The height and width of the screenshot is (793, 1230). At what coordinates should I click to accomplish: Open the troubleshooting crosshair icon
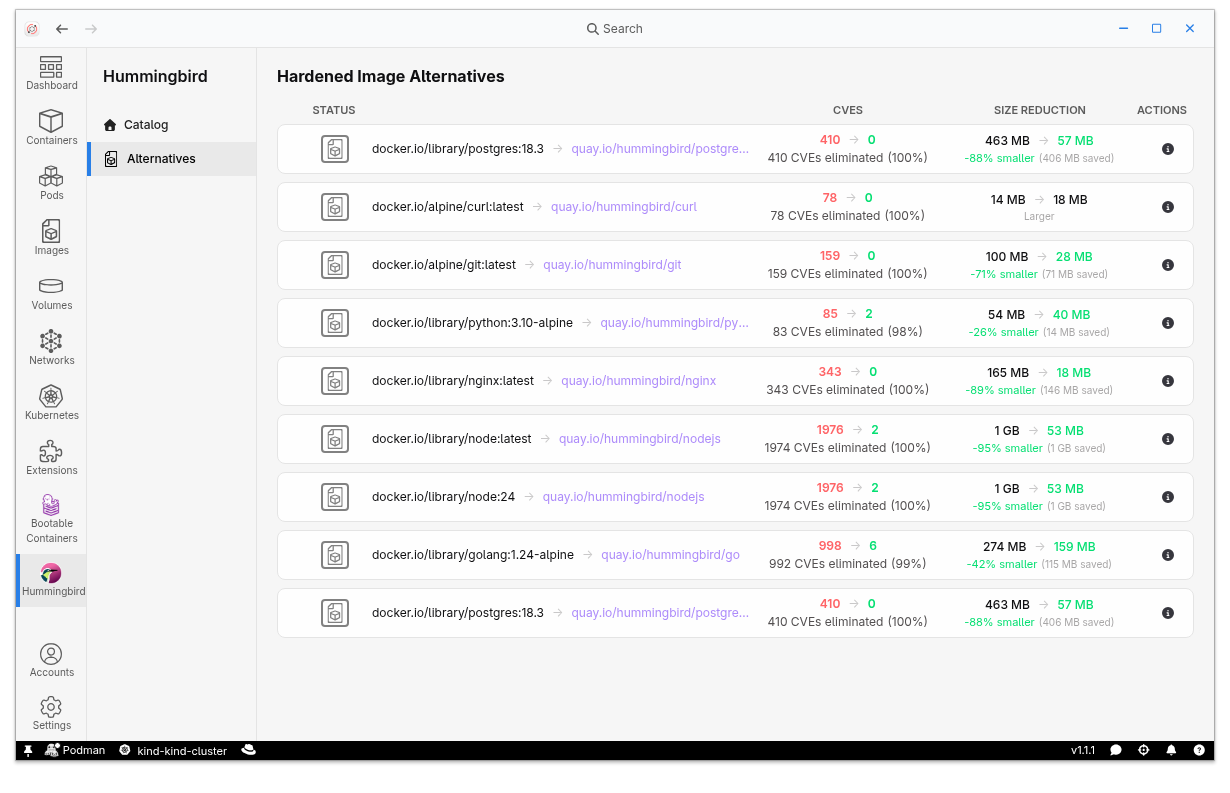[1144, 750]
